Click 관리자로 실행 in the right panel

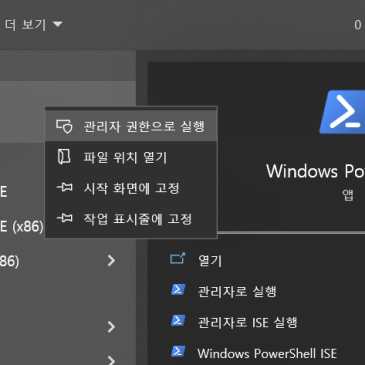[237, 291]
